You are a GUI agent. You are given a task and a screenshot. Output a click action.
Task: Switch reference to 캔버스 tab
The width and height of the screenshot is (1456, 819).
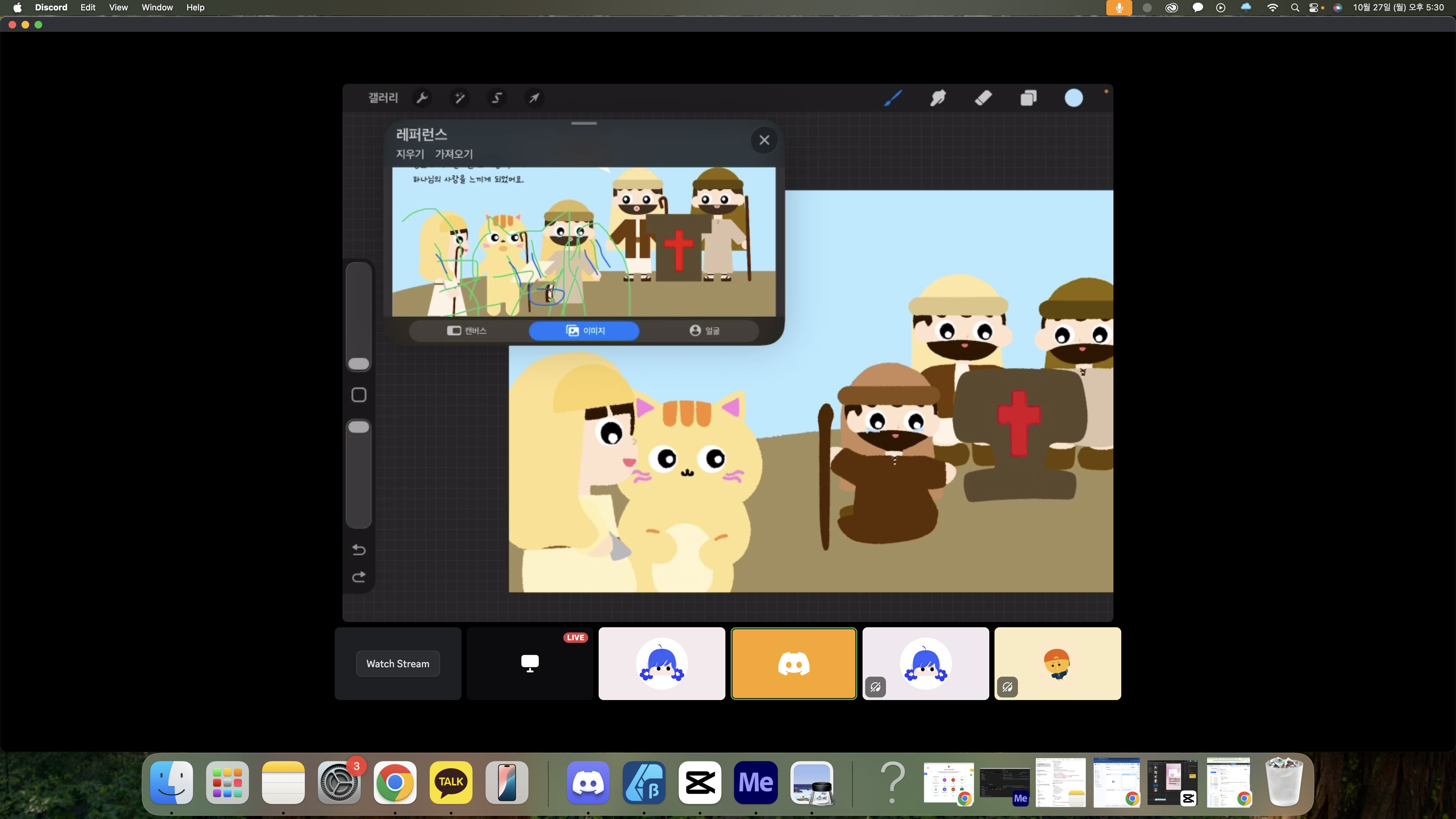click(x=467, y=331)
